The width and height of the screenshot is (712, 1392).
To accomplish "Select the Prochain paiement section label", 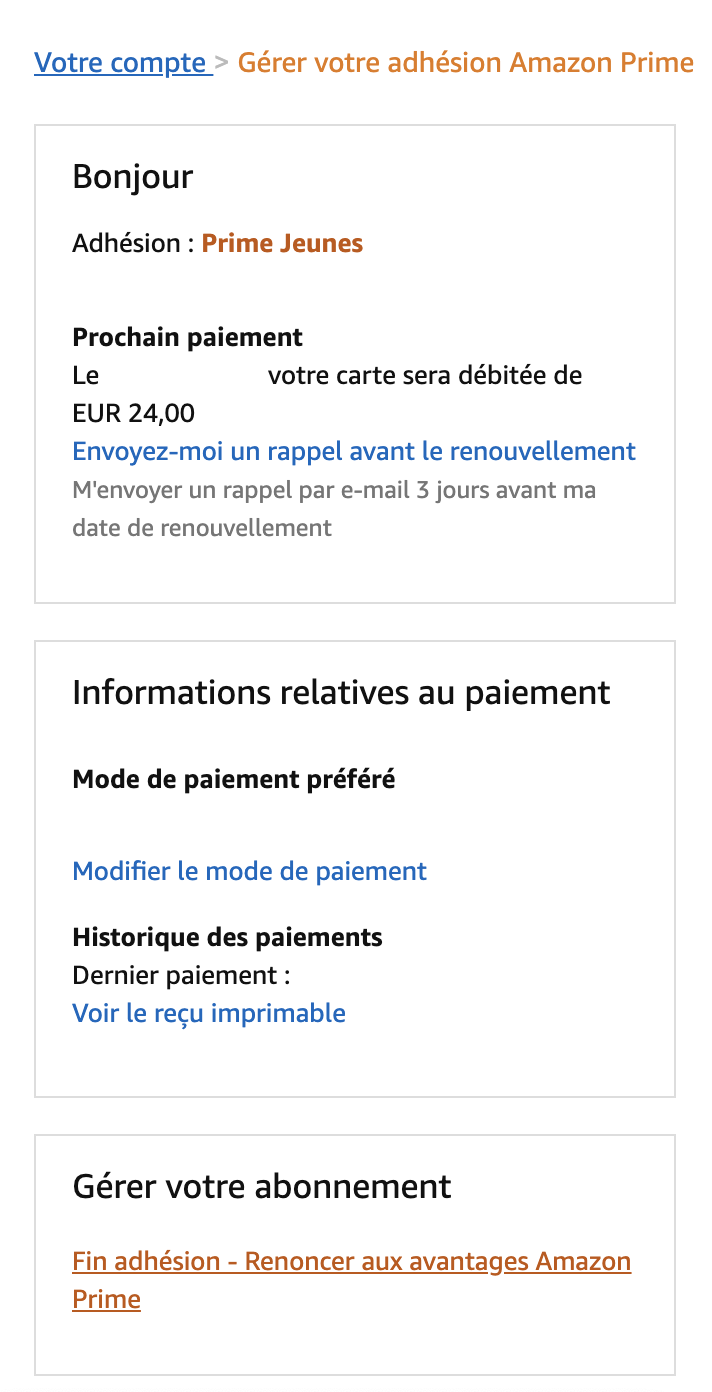I will click(187, 337).
